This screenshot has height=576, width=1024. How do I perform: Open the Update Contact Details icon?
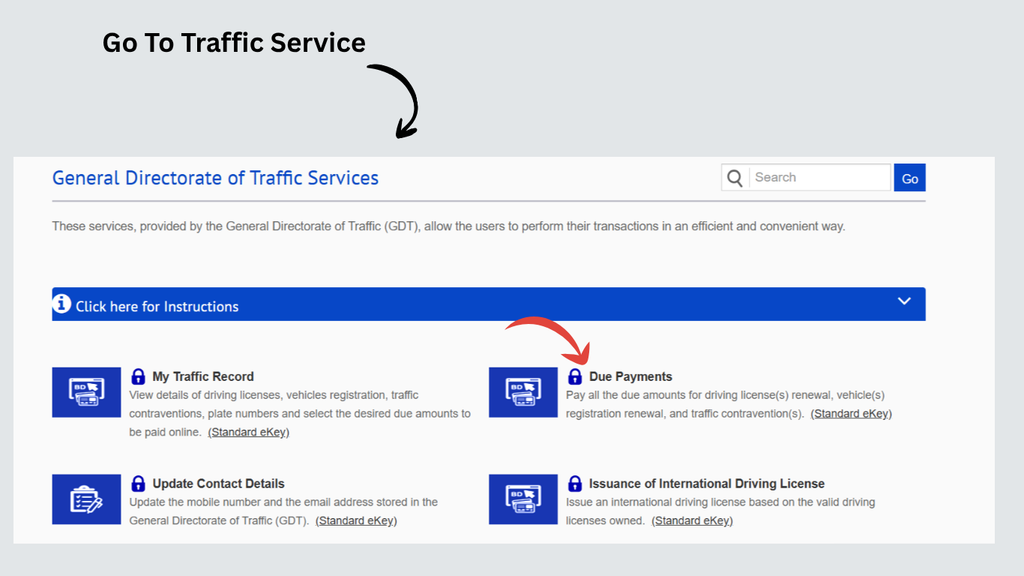pos(86,499)
